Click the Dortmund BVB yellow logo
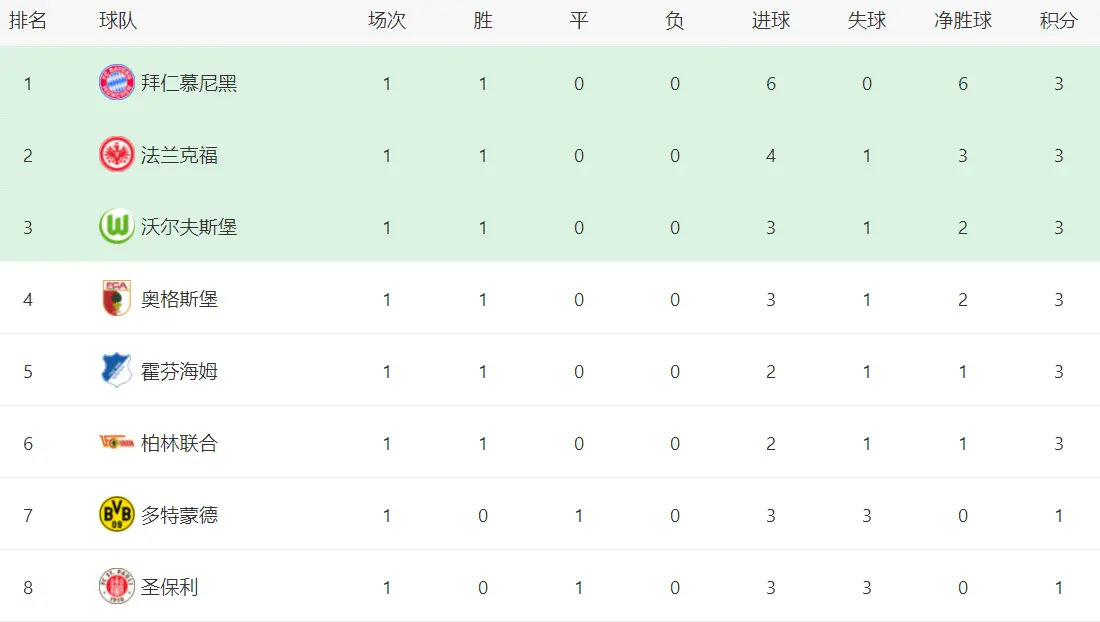1100x622 pixels. (116, 515)
